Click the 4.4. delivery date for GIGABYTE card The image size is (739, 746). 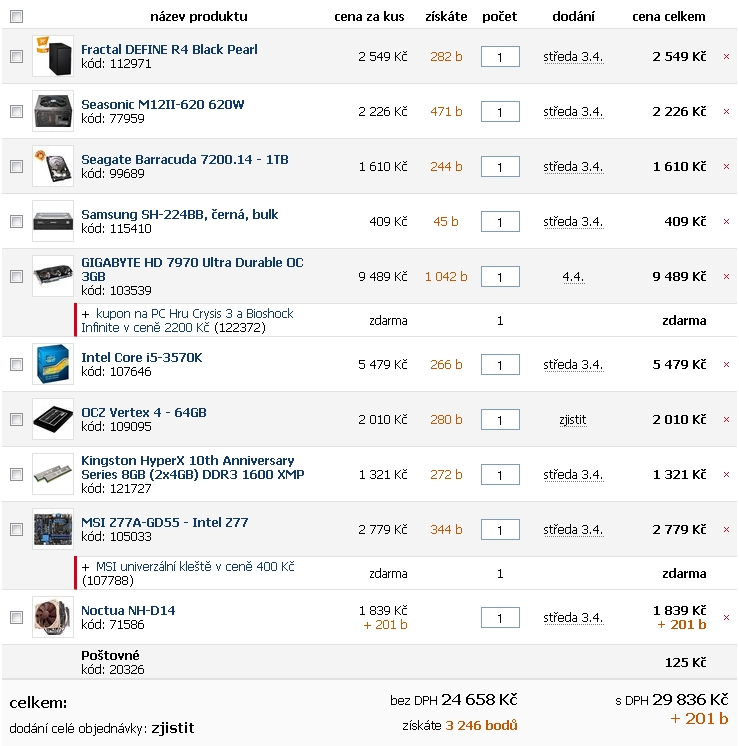click(573, 276)
